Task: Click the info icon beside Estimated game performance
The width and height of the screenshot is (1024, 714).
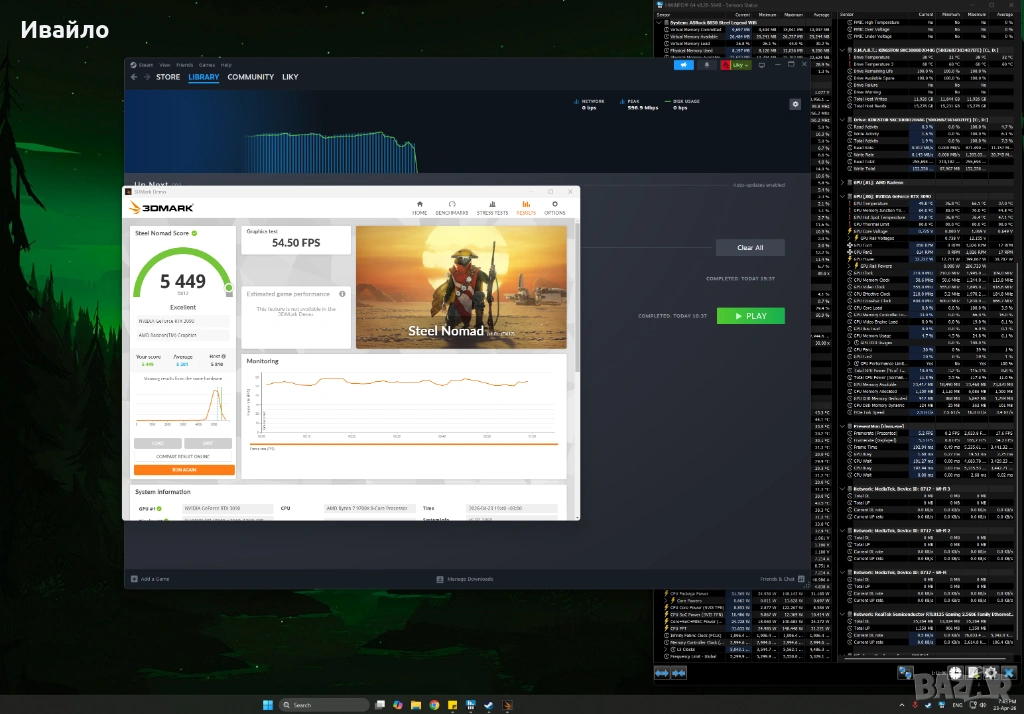Action: click(x=343, y=294)
